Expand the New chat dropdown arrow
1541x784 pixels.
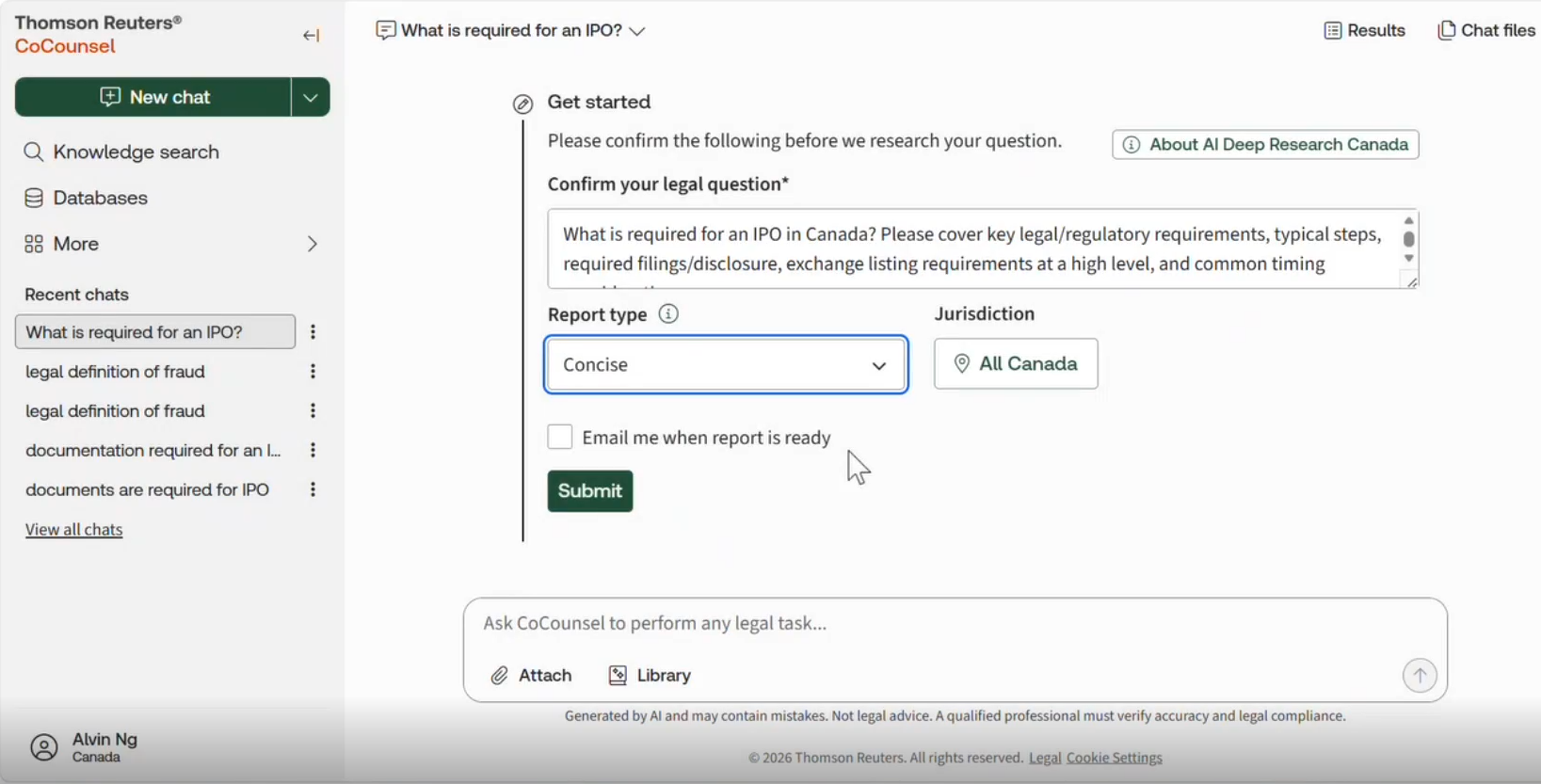coord(311,97)
